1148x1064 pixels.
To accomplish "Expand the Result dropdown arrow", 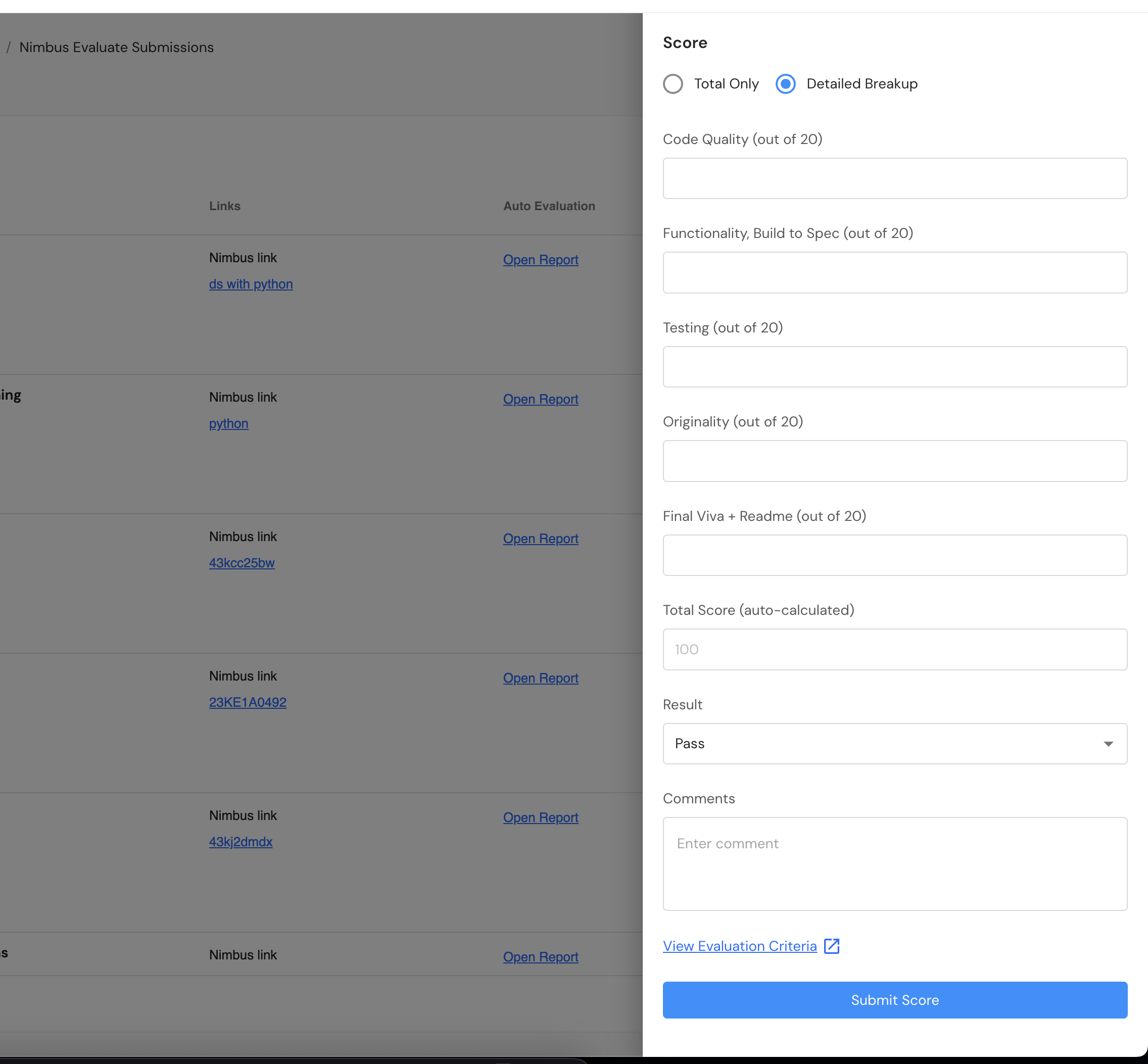I will coord(1108,744).
